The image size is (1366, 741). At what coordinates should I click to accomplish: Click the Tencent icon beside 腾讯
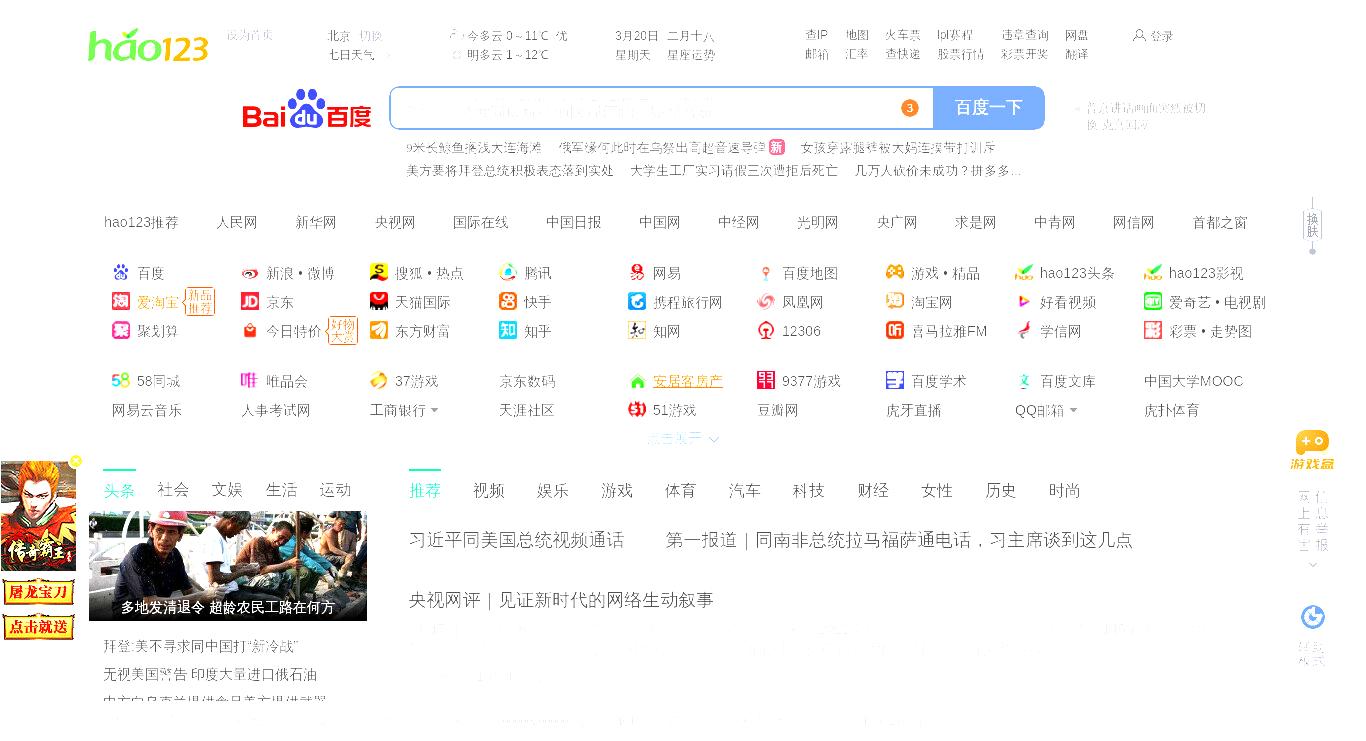tap(508, 272)
